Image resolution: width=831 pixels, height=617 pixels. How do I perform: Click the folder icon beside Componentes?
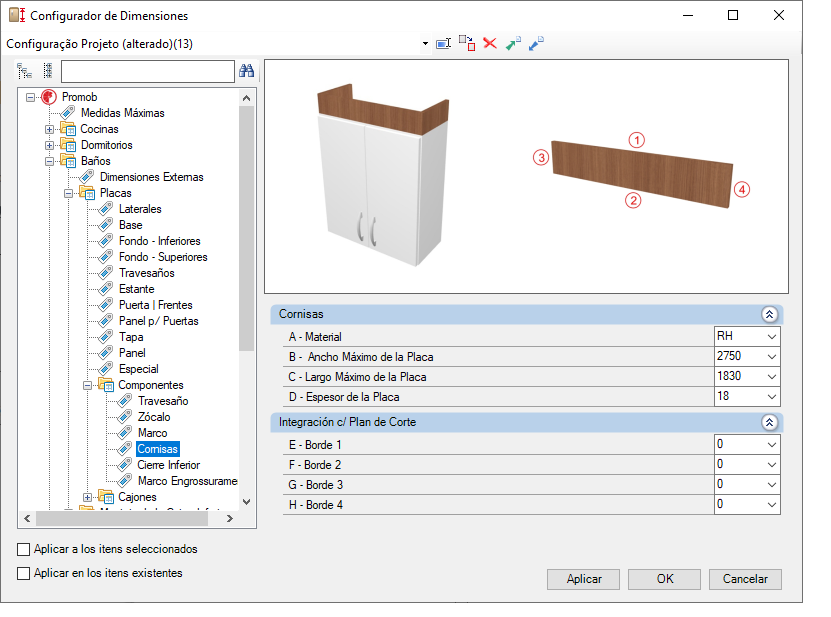click(106, 385)
